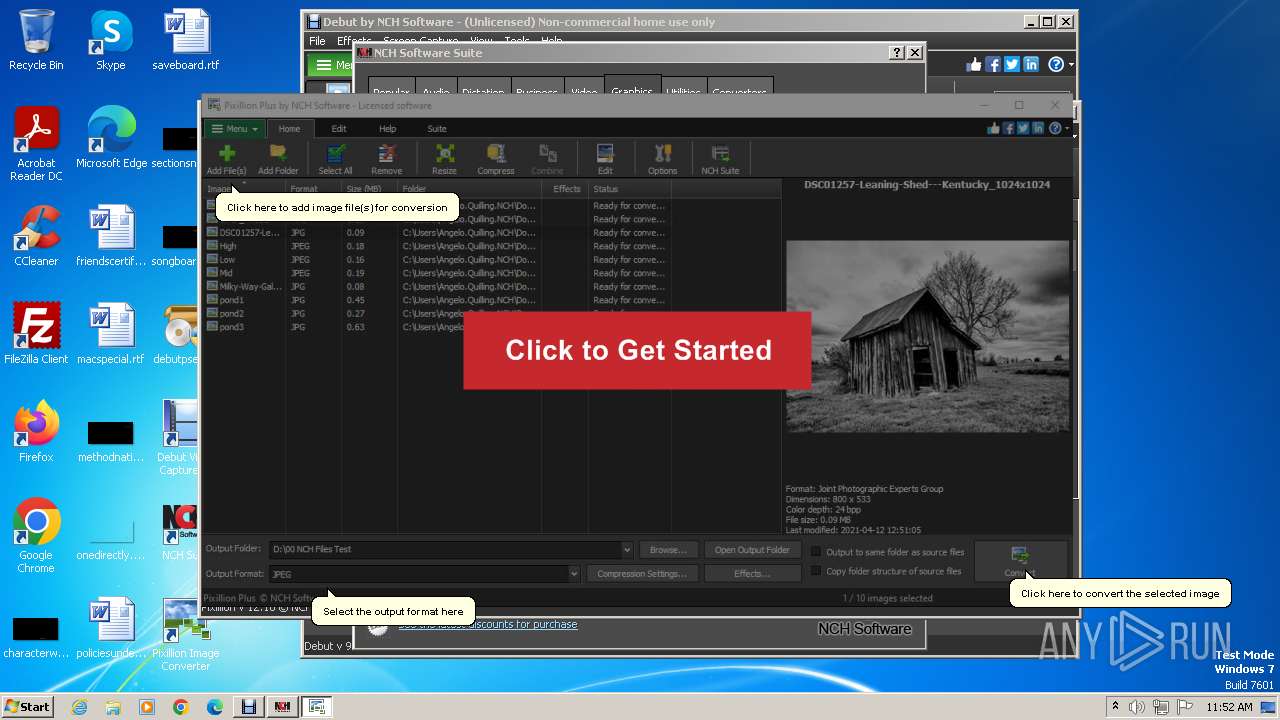Switch to the Suite tab

[x=437, y=128]
